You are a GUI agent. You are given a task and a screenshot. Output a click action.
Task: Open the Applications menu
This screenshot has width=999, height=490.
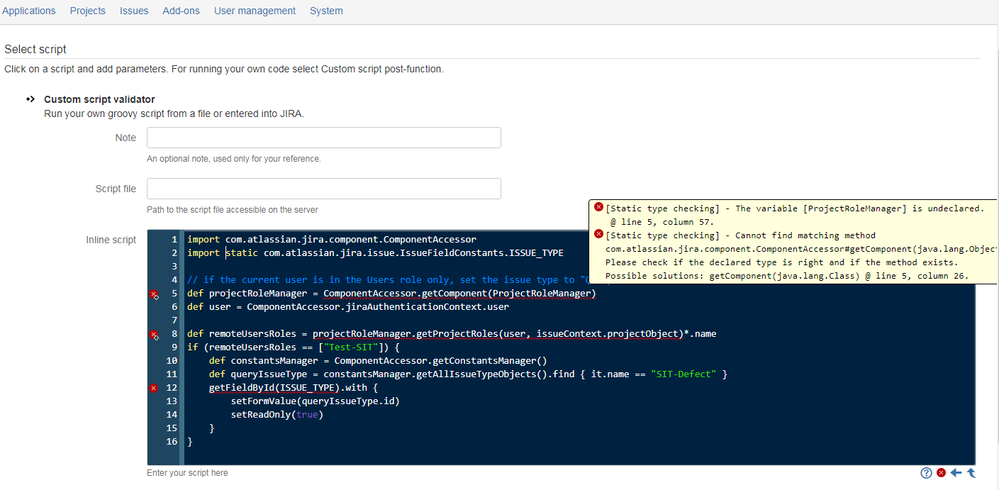tap(29, 11)
